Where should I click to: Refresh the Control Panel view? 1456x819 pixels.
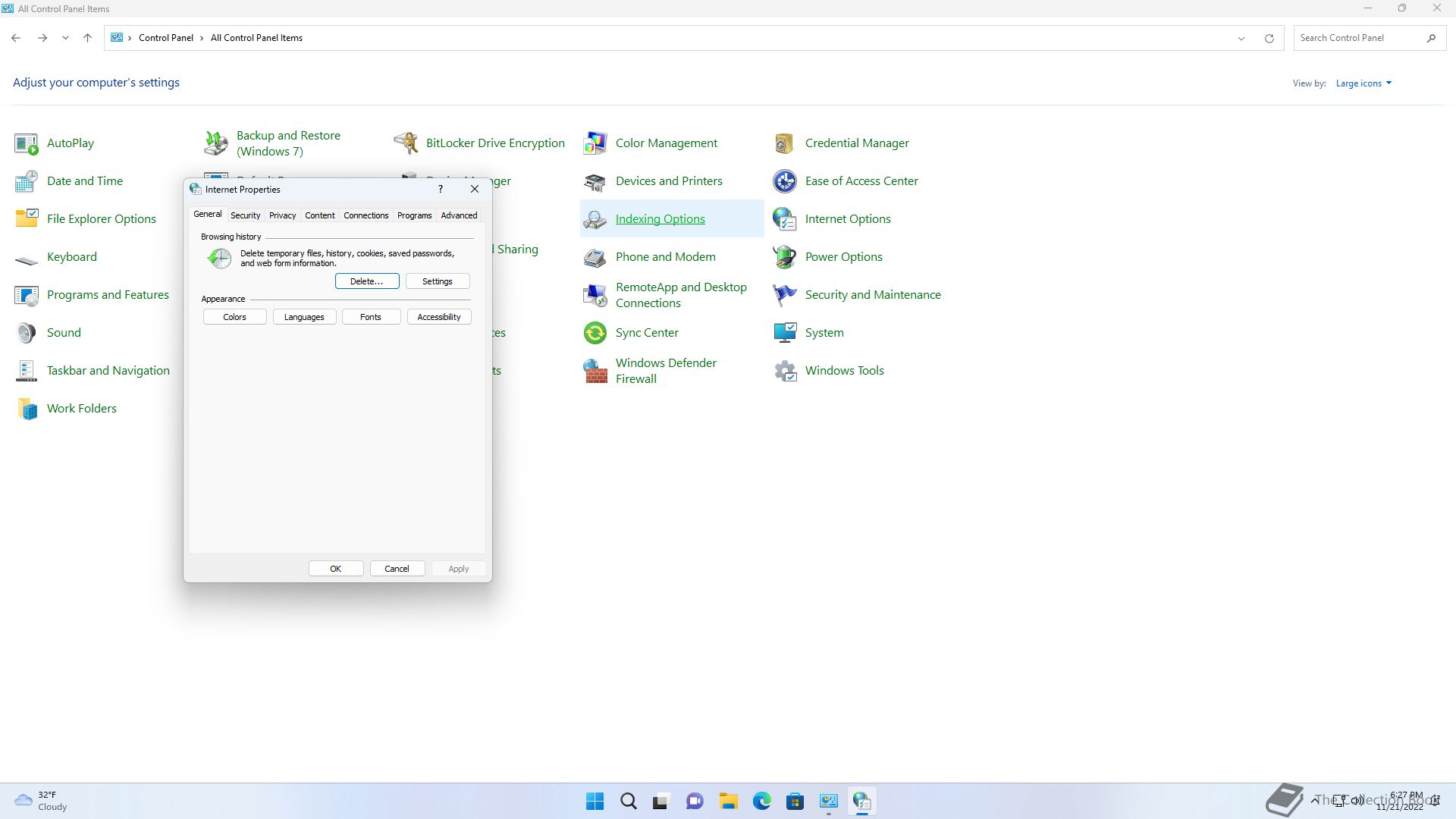tap(1269, 38)
